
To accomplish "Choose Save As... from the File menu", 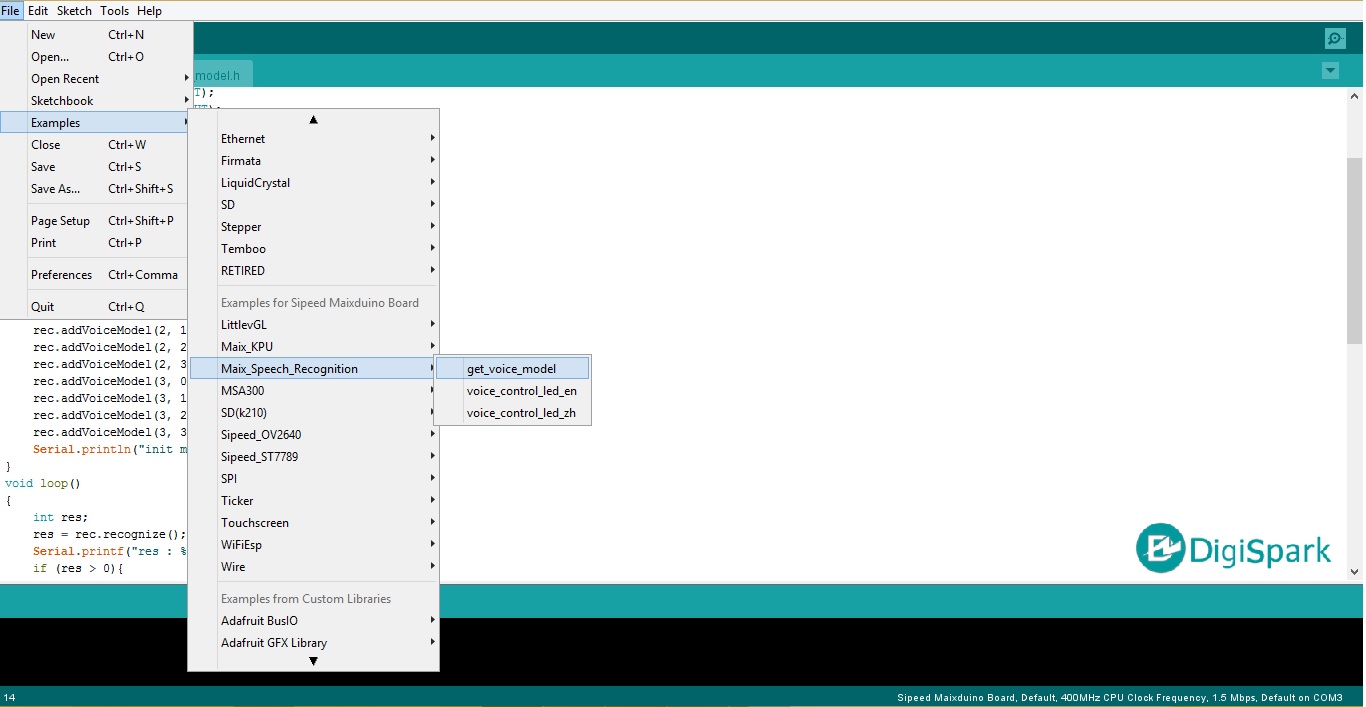I will pyautogui.click(x=55, y=189).
